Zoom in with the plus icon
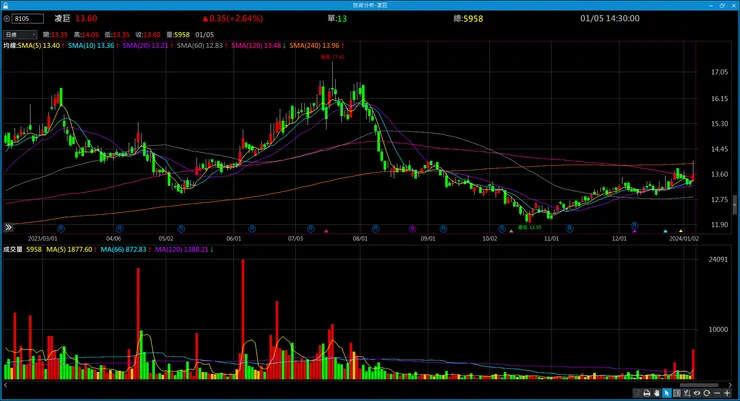Viewport: 740px width, 401px height. coord(727,393)
